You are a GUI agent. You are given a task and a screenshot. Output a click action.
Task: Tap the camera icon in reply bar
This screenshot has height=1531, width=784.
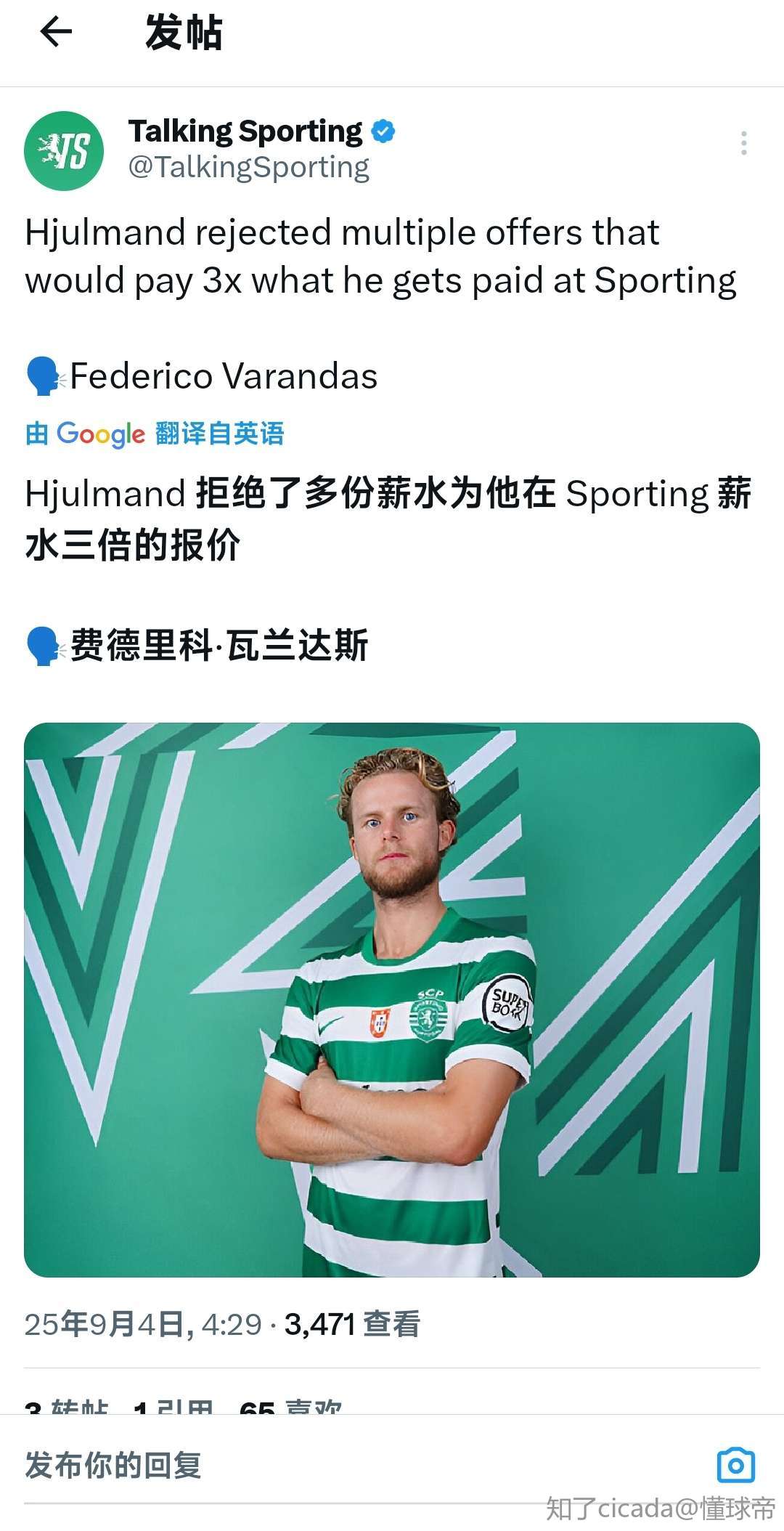coord(735,1465)
